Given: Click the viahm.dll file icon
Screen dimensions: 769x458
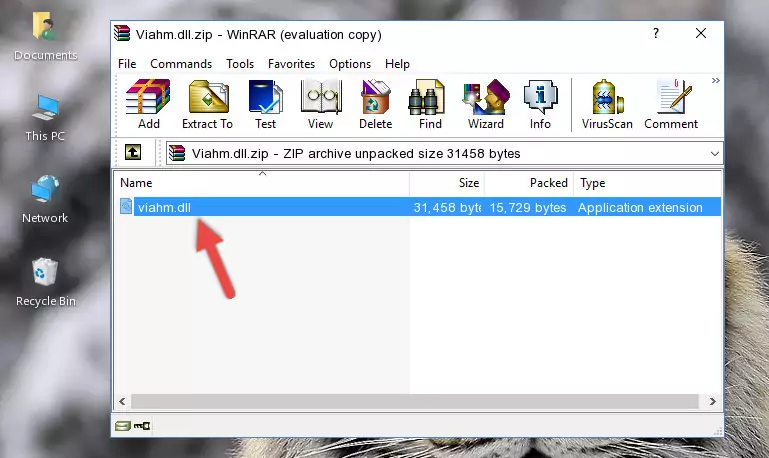Looking at the screenshot, I should pyautogui.click(x=126, y=206).
